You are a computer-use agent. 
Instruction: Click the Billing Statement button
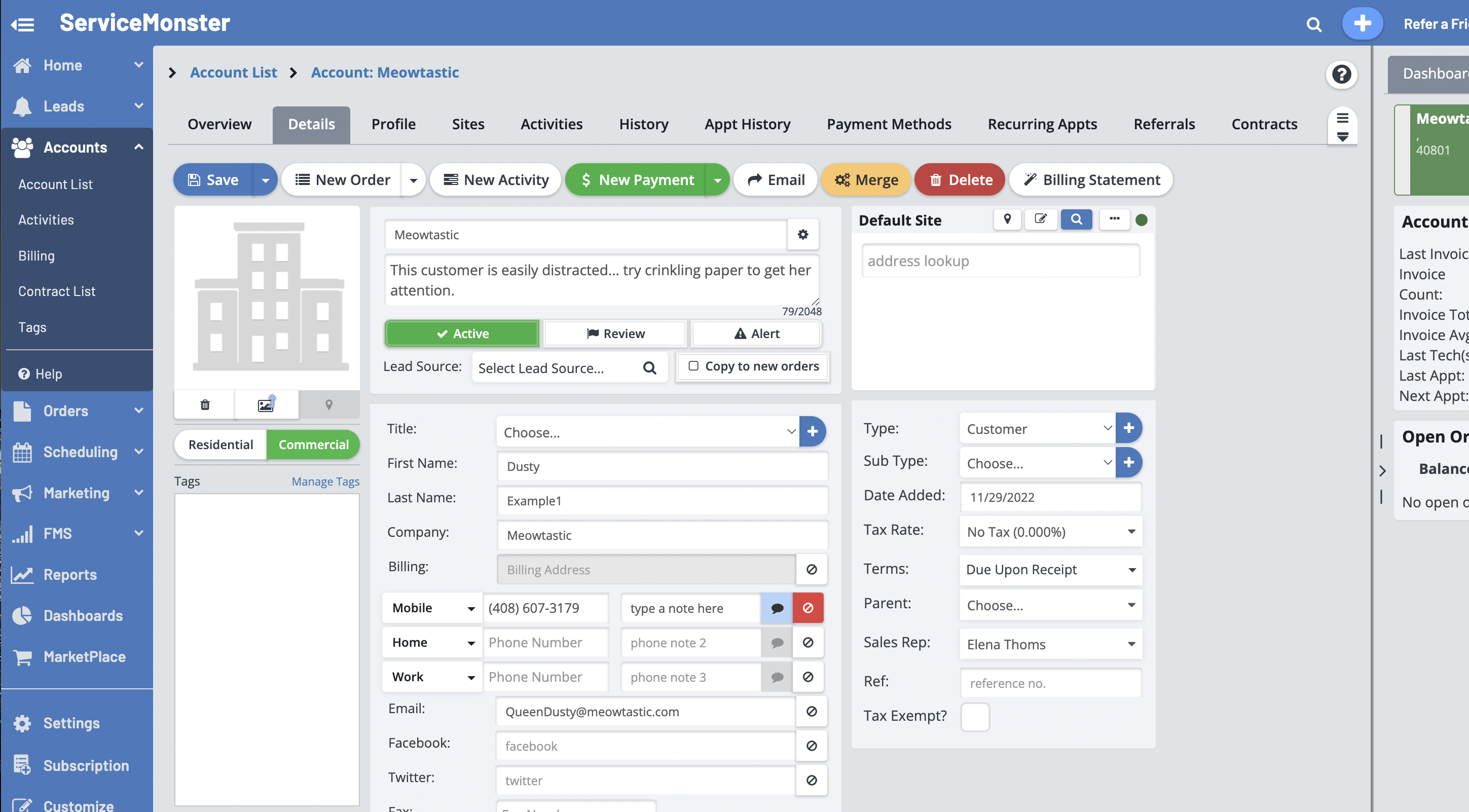1091,180
